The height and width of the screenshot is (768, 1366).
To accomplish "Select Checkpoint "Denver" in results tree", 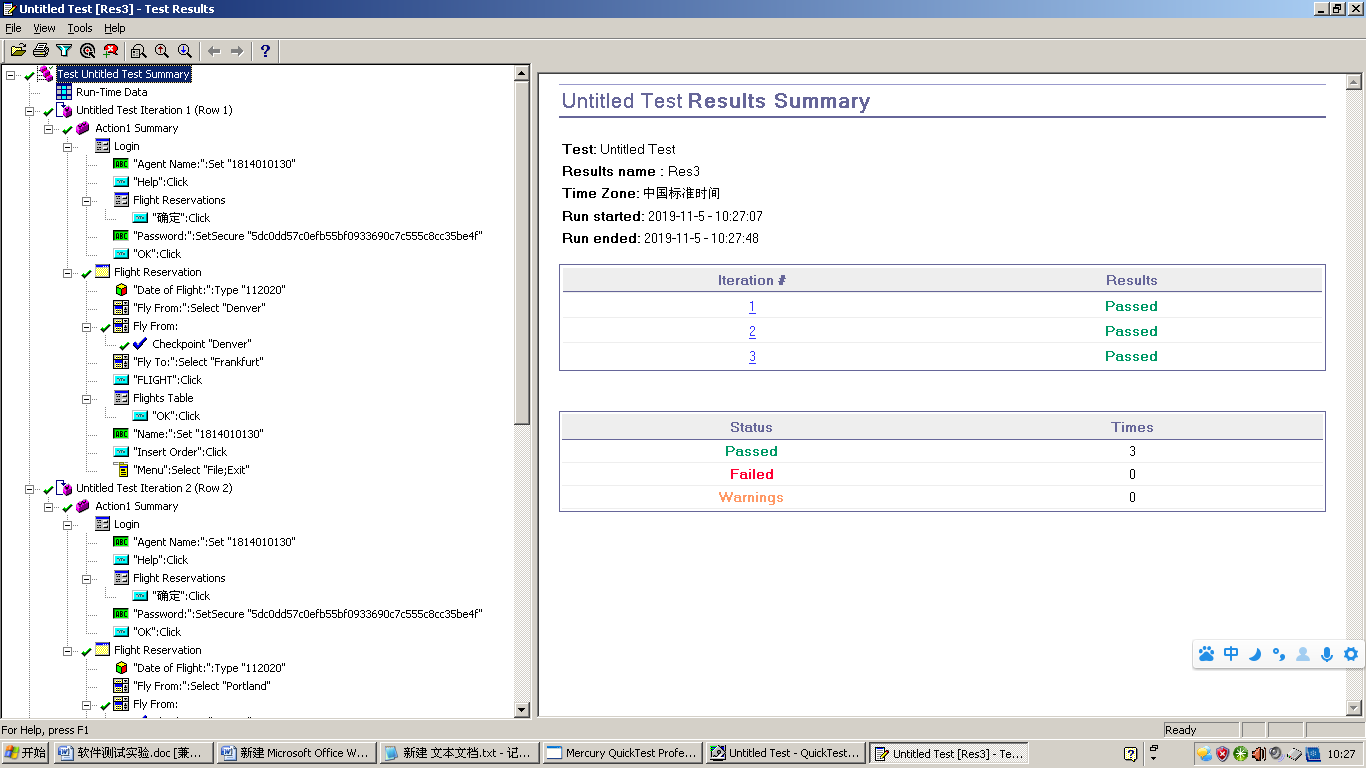I will (201, 344).
